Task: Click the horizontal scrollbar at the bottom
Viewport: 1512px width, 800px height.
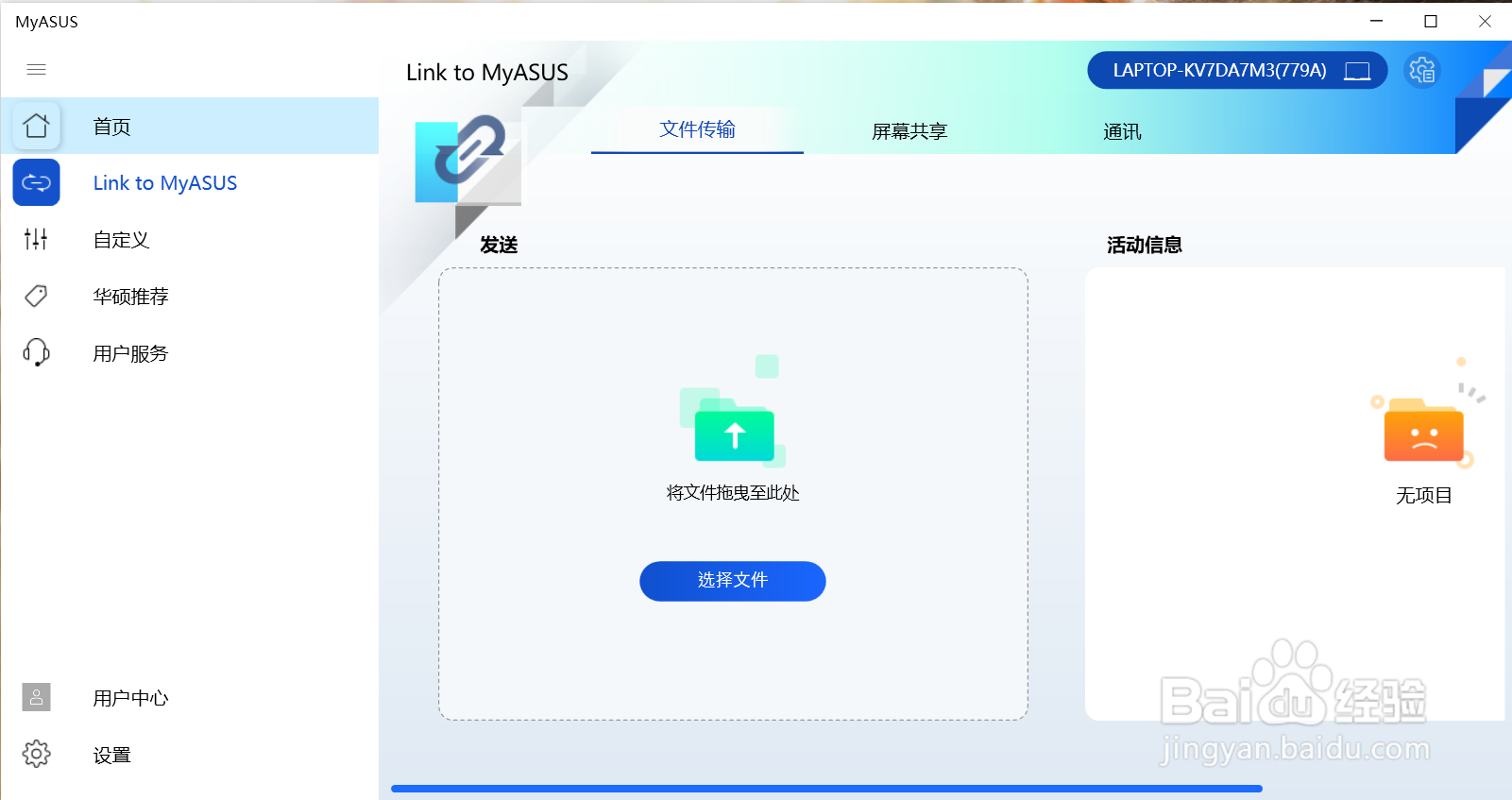Action: 826,788
